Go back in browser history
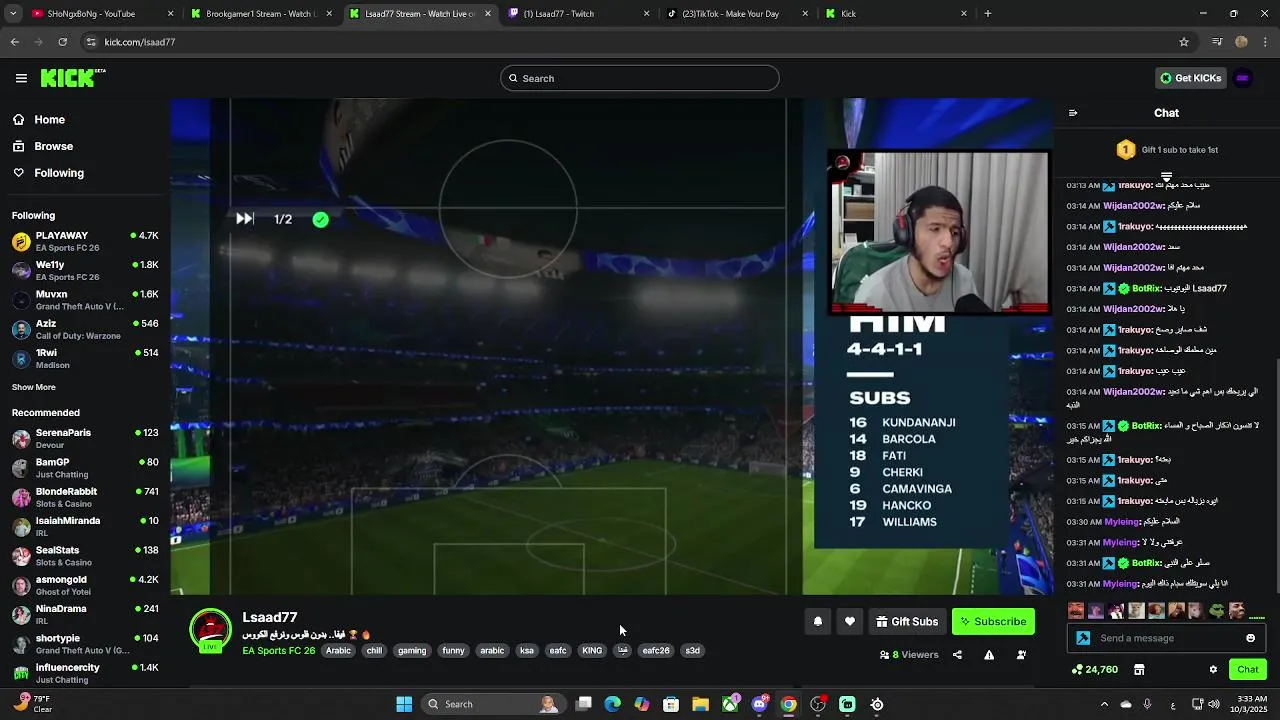This screenshot has height=720, width=1280. coord(14,42)
